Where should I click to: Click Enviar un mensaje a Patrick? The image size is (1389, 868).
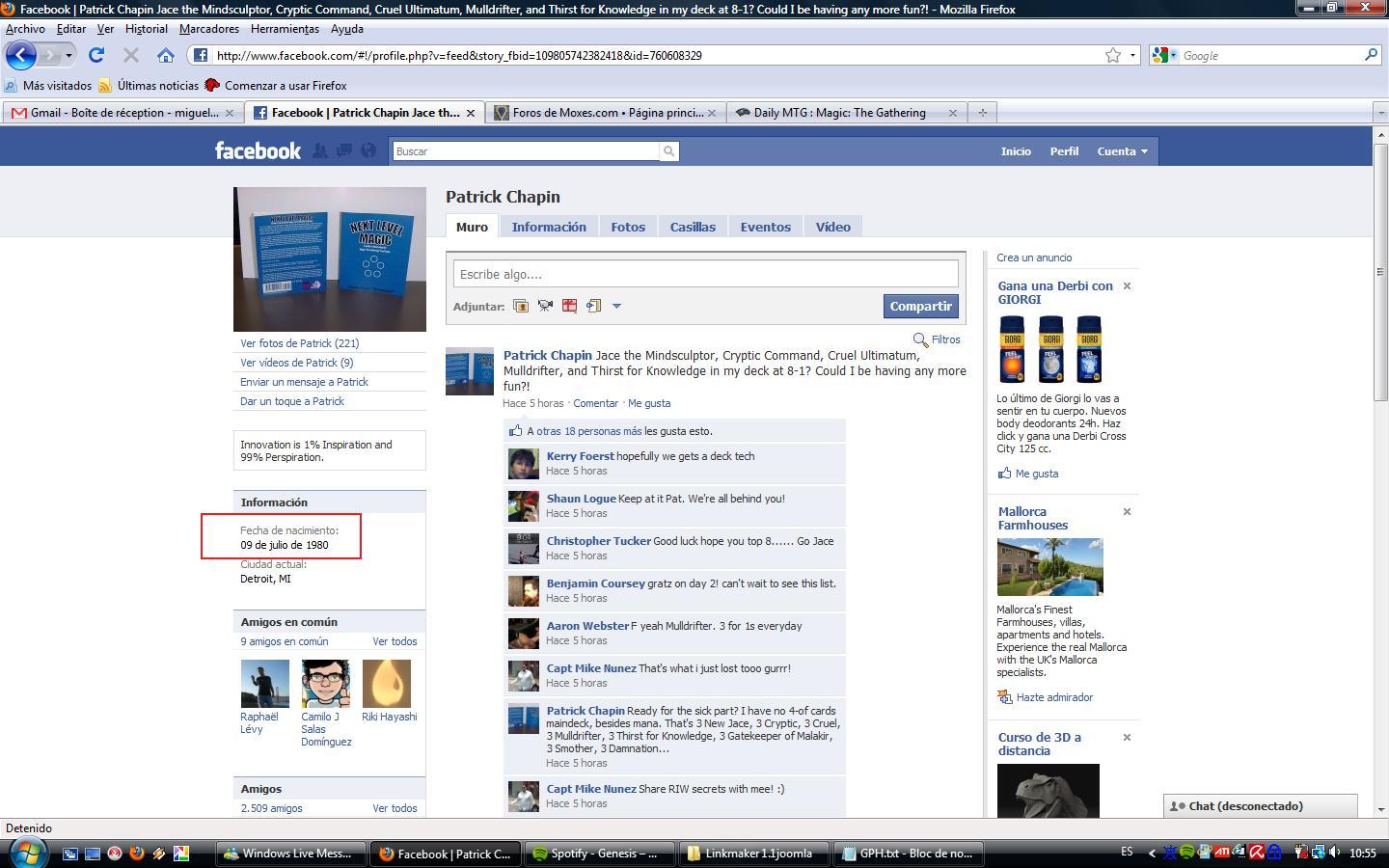coord(304,382)
